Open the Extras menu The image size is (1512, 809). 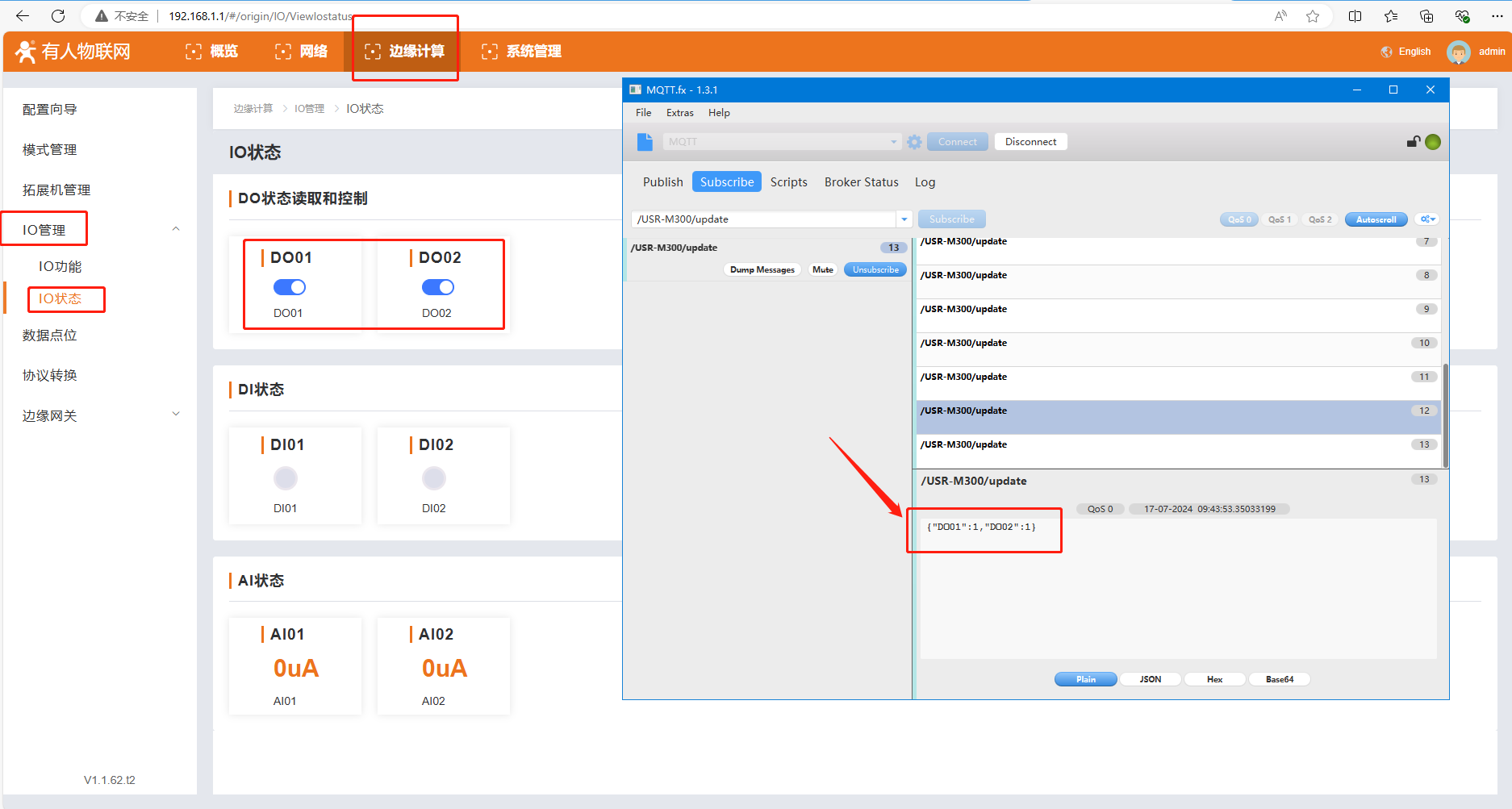tap(679, 113)
